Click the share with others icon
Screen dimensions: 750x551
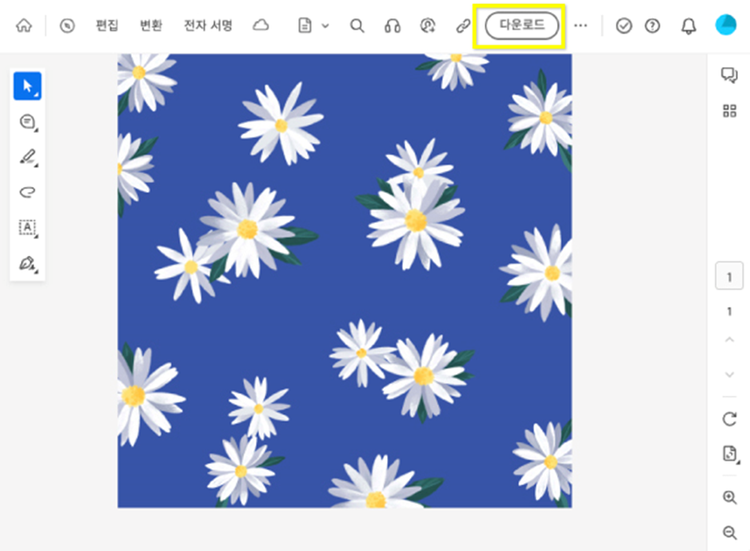pos(428,25)
